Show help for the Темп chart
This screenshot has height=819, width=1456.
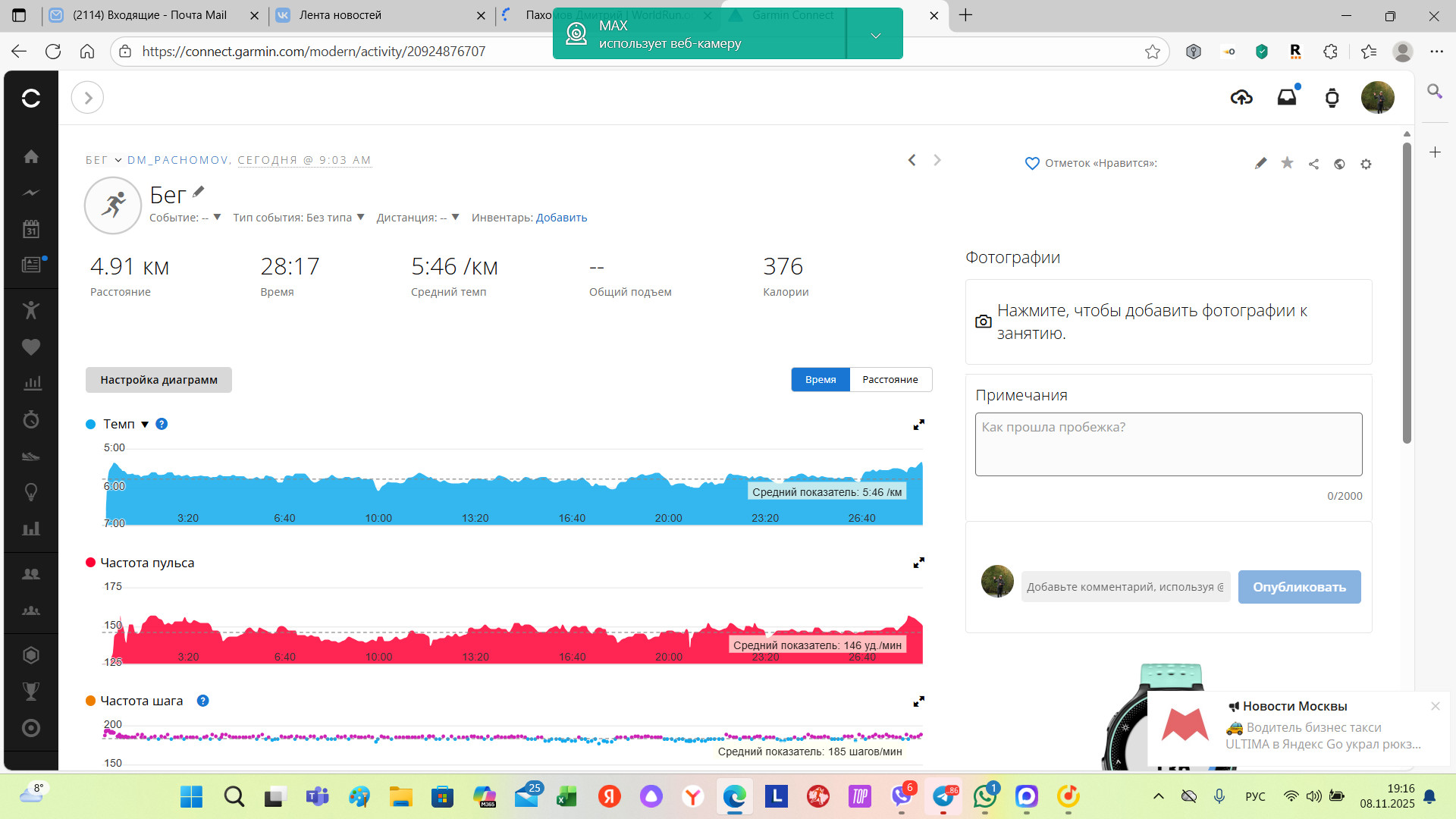point(162,424)
